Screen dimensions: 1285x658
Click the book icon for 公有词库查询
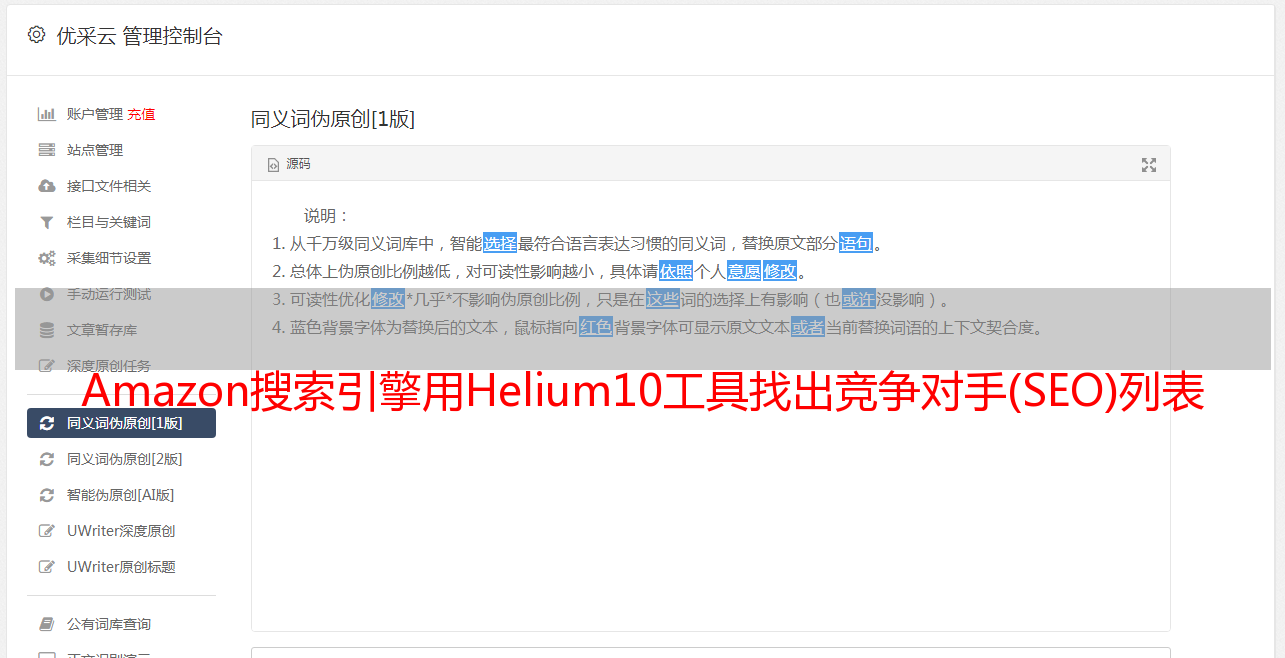click(46, 624)
